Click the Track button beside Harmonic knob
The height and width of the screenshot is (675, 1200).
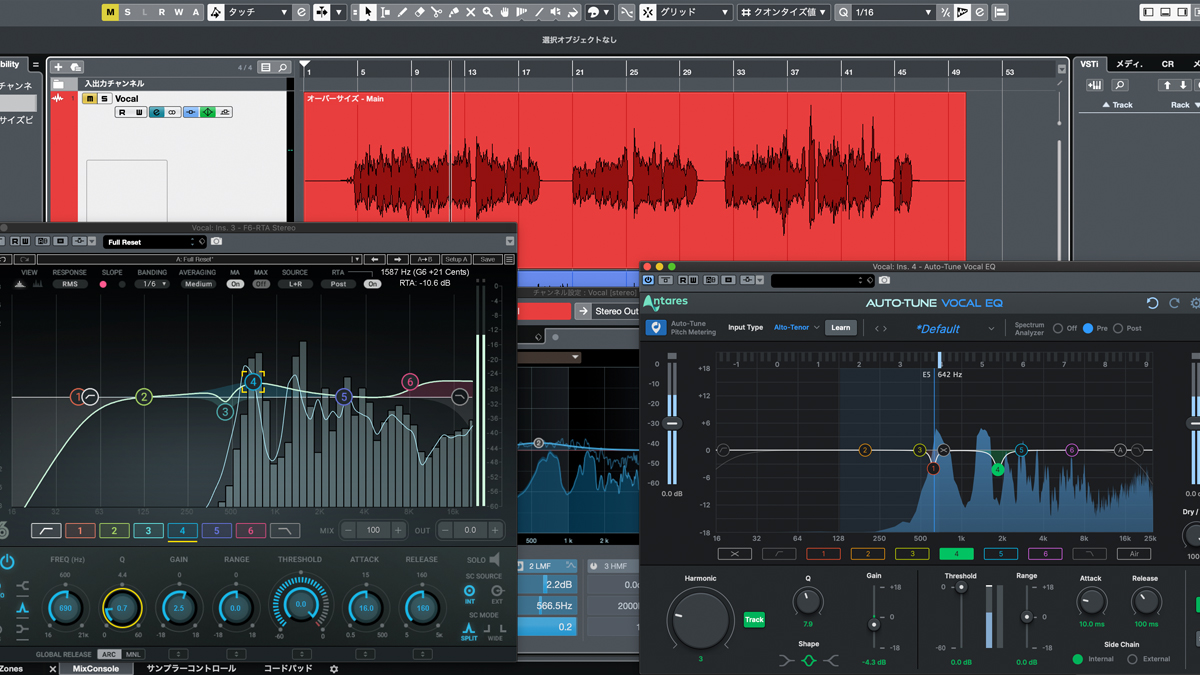pos(754,619)
